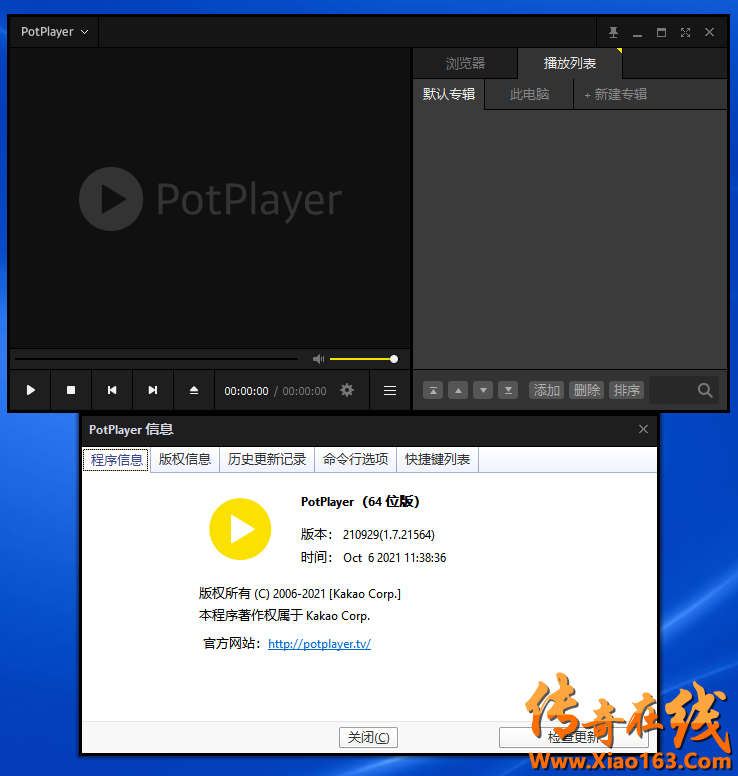Maximize the PotPlayer window
The width and height of the screenshot is (738, 776).
point(661,32)
